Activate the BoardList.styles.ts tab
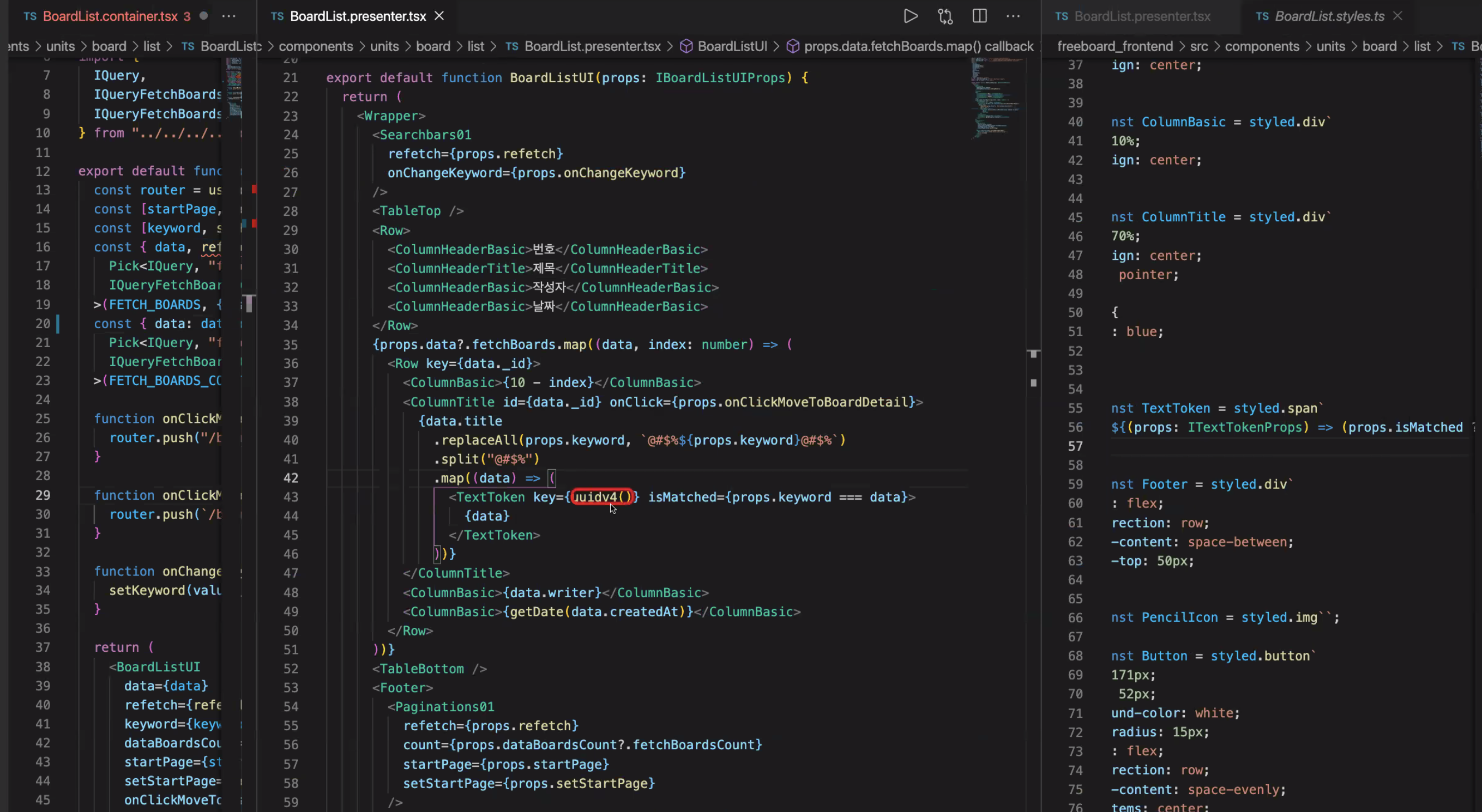The image size is (1482, 812). (x=1329, y=16)
